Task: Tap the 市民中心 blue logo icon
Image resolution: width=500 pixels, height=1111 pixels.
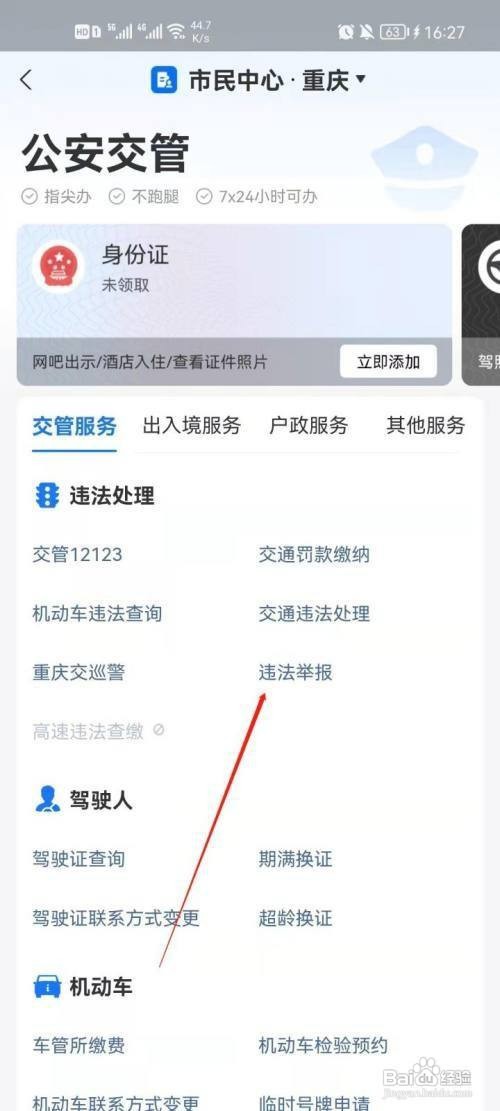Action: (x=164, y=80)
